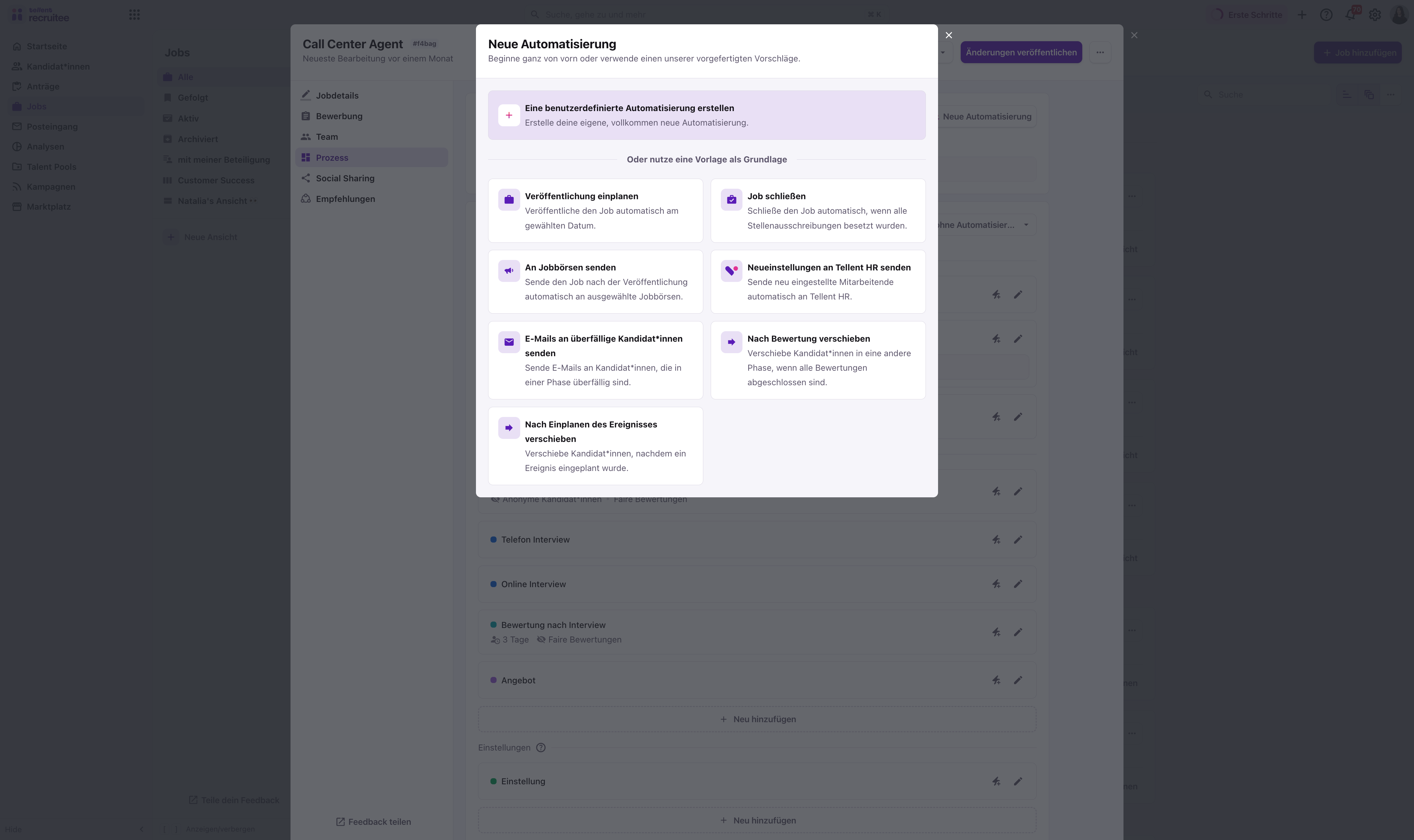1414x840 pixels.
Task: Open the Jobdetails section
Action: point(337,96)
